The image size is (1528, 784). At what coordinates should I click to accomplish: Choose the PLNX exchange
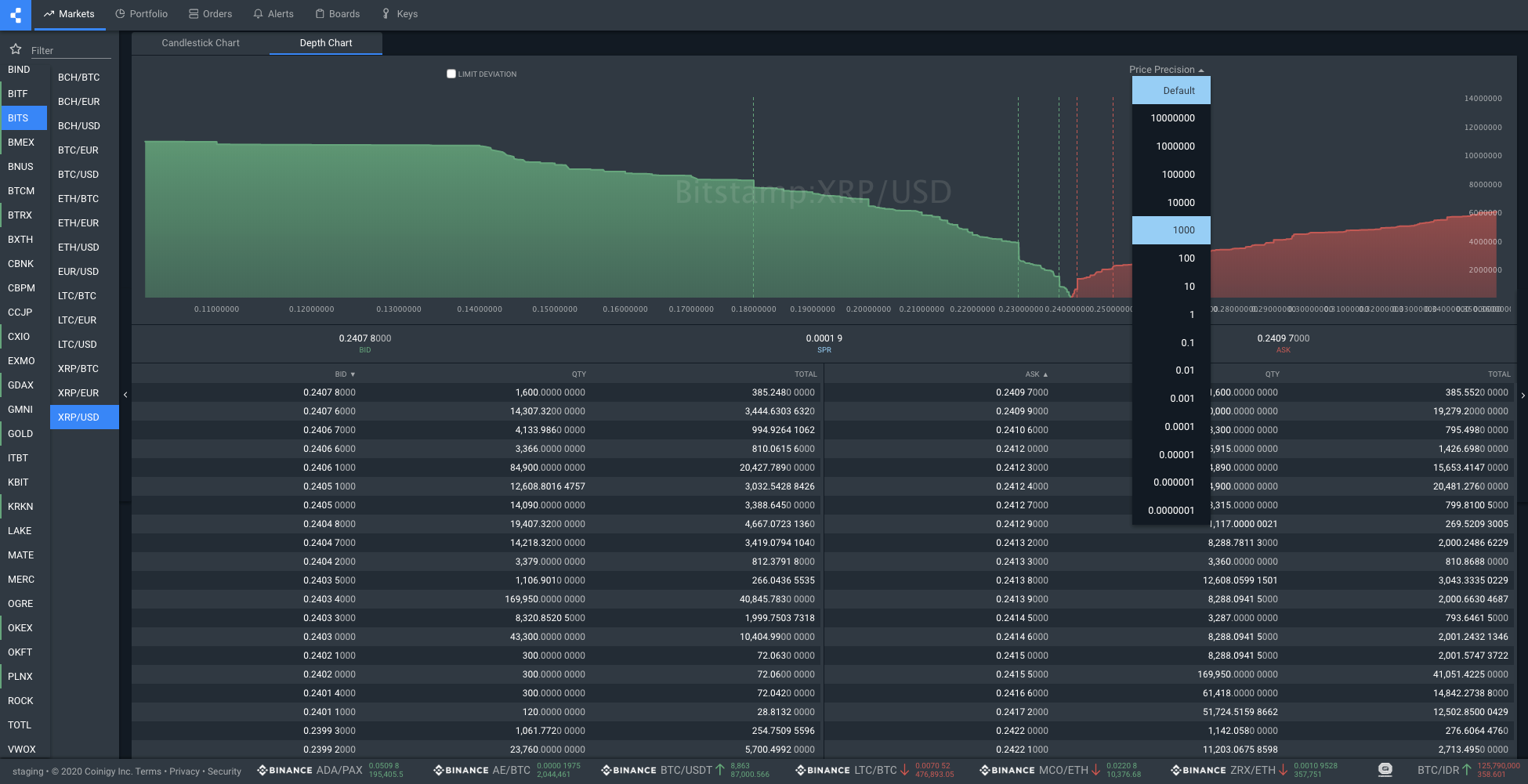click(x=24, y=677)
